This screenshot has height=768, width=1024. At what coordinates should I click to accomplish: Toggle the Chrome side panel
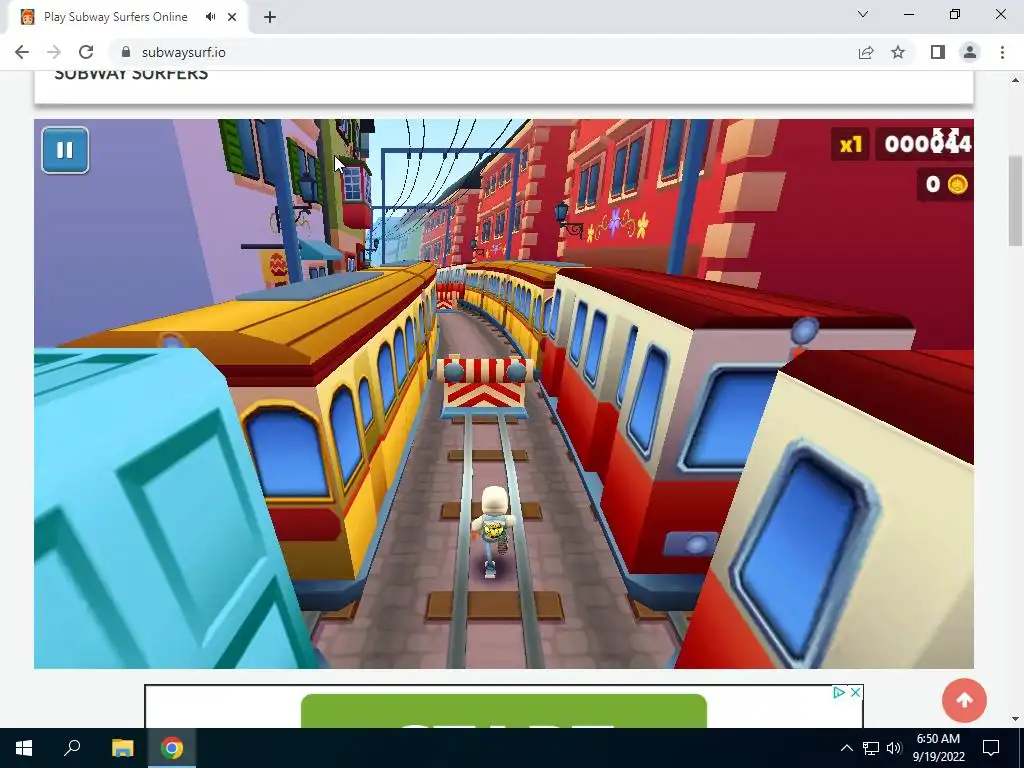point(938,52)
